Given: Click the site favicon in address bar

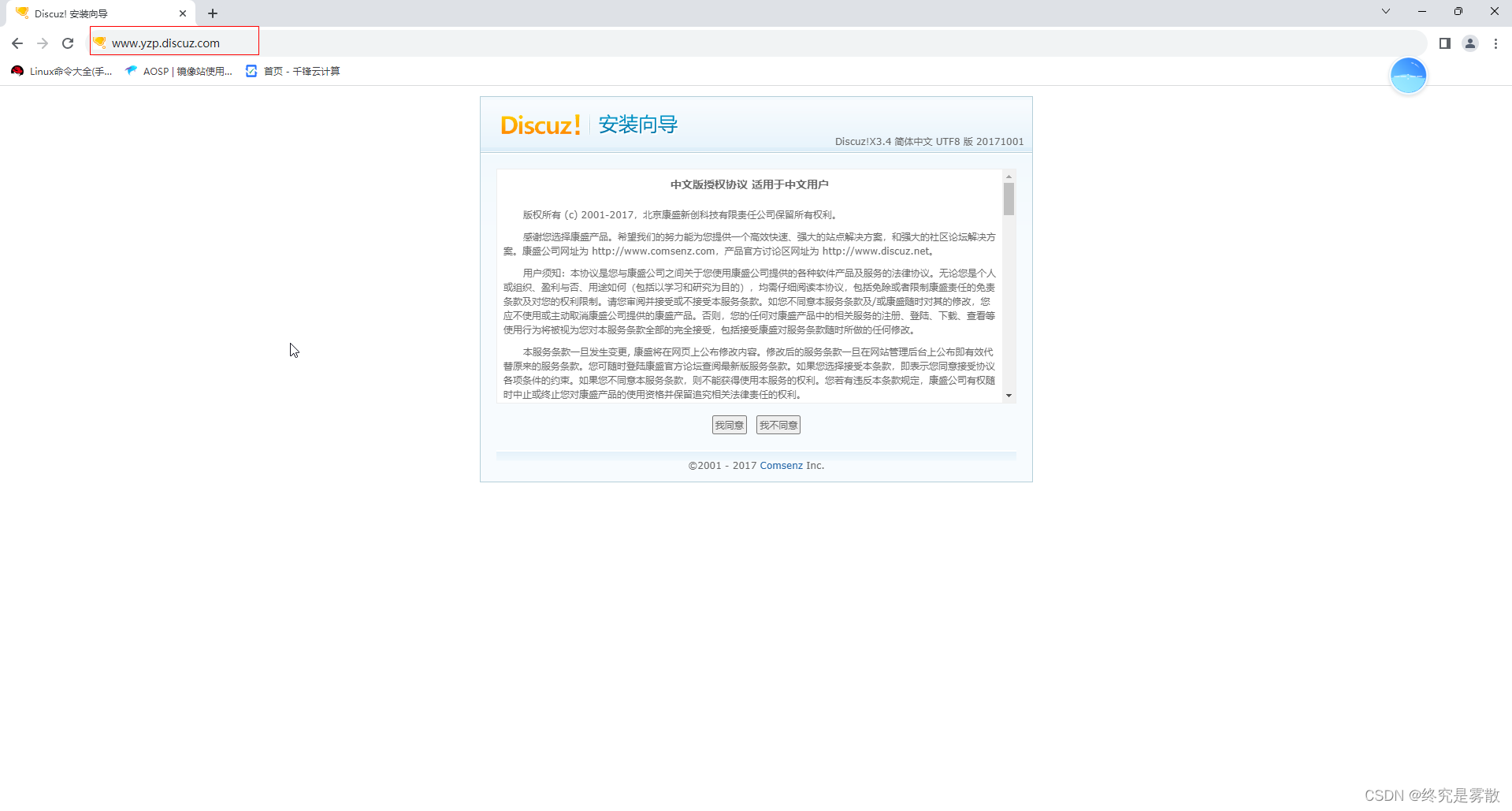Looking at the screenshot, I should coord(100,43).
